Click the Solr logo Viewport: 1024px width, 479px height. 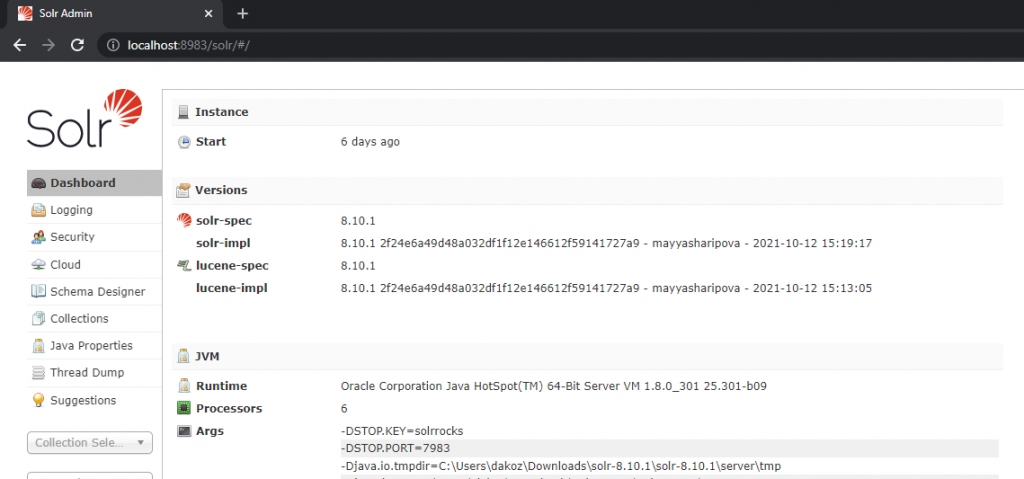(x=85, y=119)
